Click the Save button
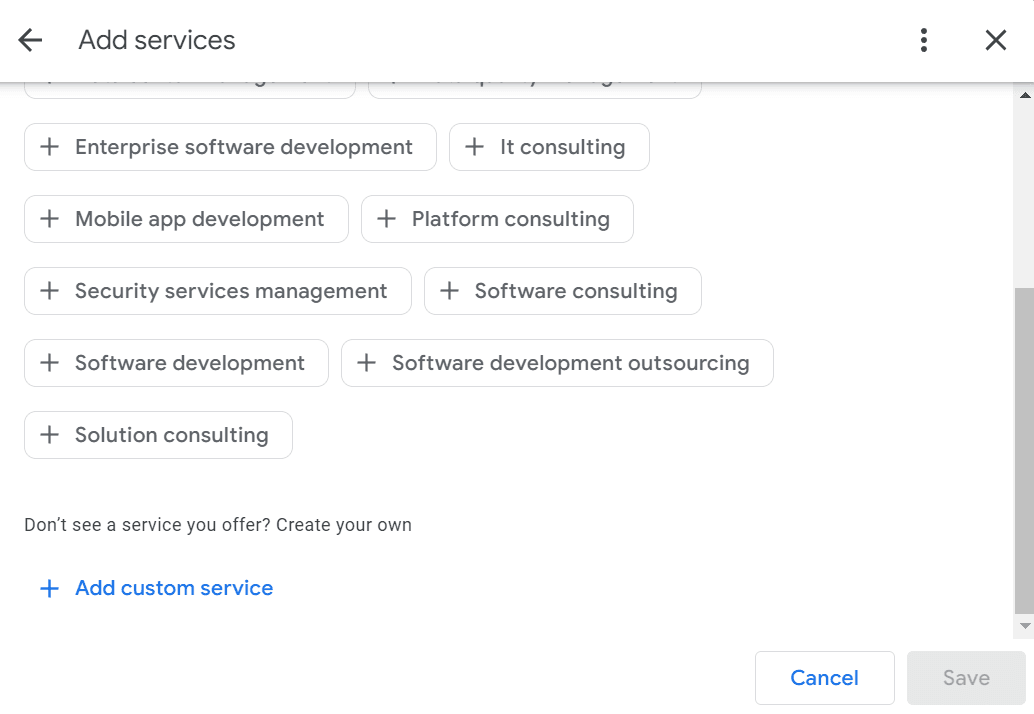1034x714 pixels. tap(965, 678)
